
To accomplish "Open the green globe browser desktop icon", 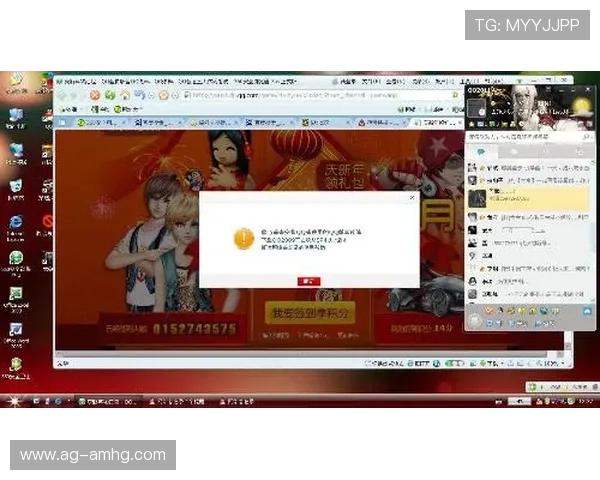I will 15,264.
